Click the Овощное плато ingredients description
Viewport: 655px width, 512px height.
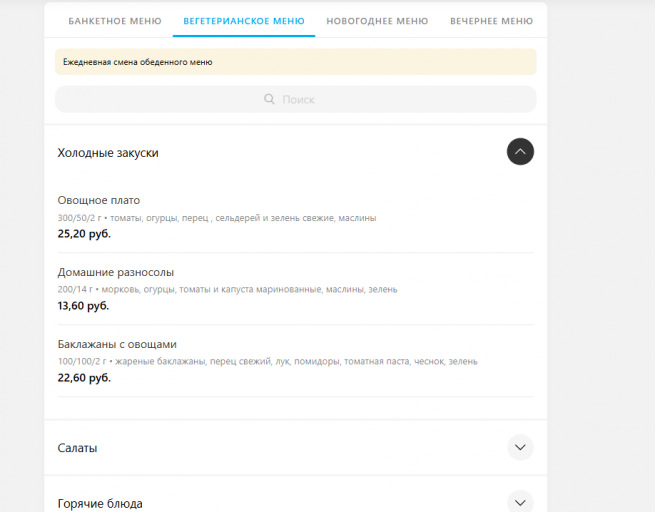(x=217, y=218)
